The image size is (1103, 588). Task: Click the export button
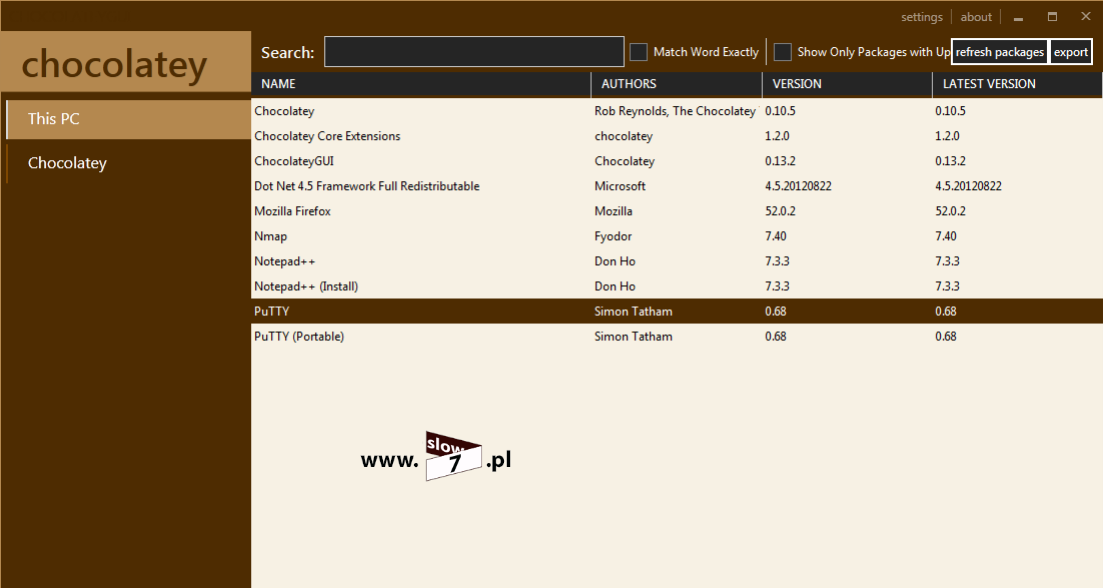(x=1071, y=52)
